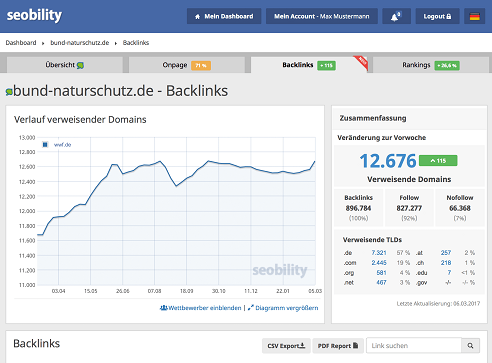
Task: Focus the Link suchen search field
Action: click(414, 346)
